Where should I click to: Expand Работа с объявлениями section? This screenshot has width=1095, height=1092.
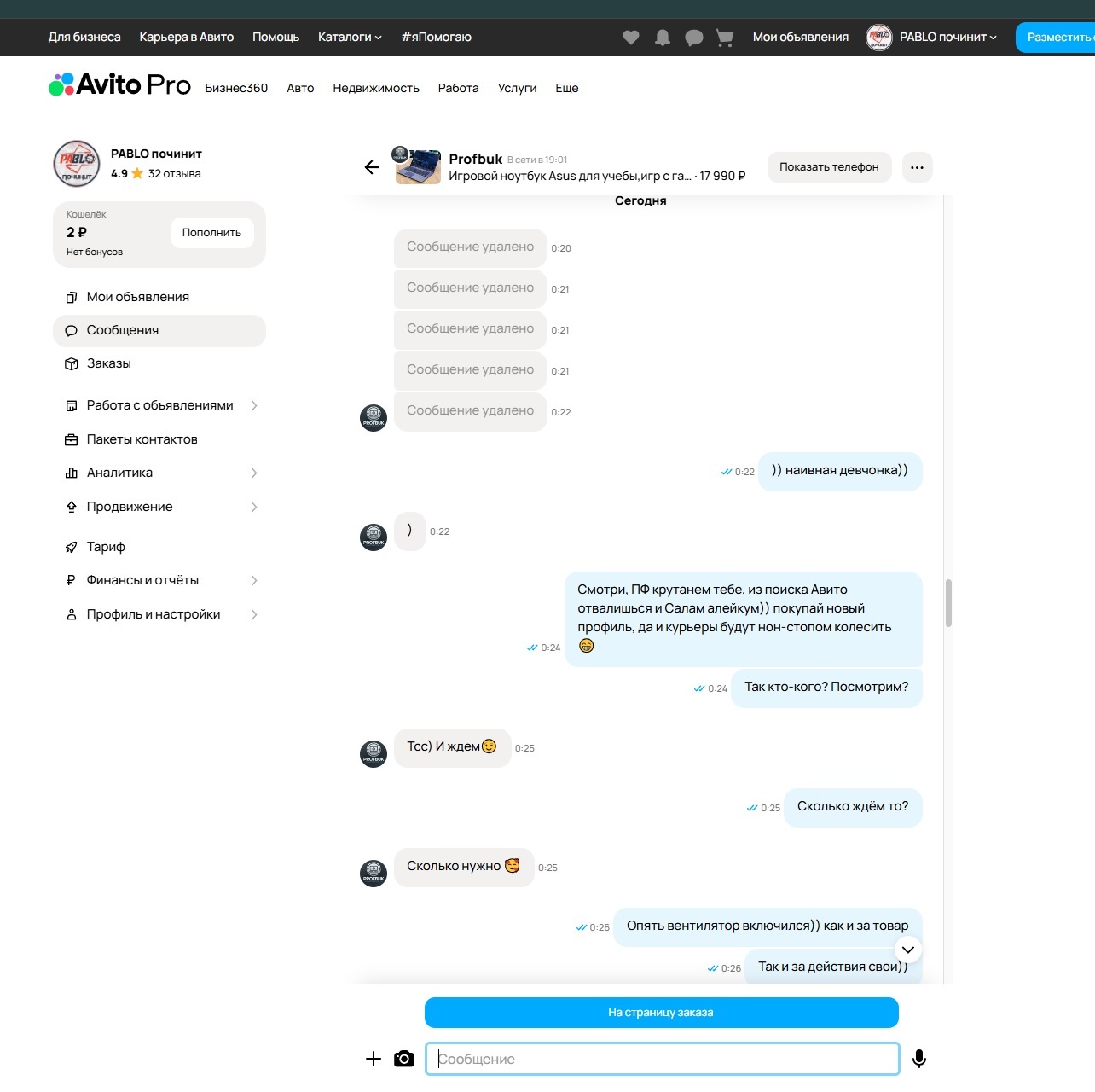(160, 405)
